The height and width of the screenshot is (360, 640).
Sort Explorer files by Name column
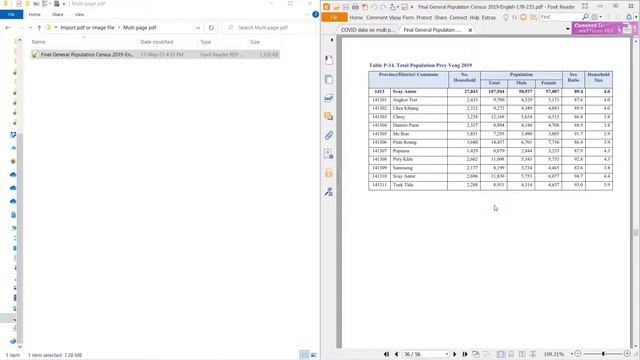point(39,42)
